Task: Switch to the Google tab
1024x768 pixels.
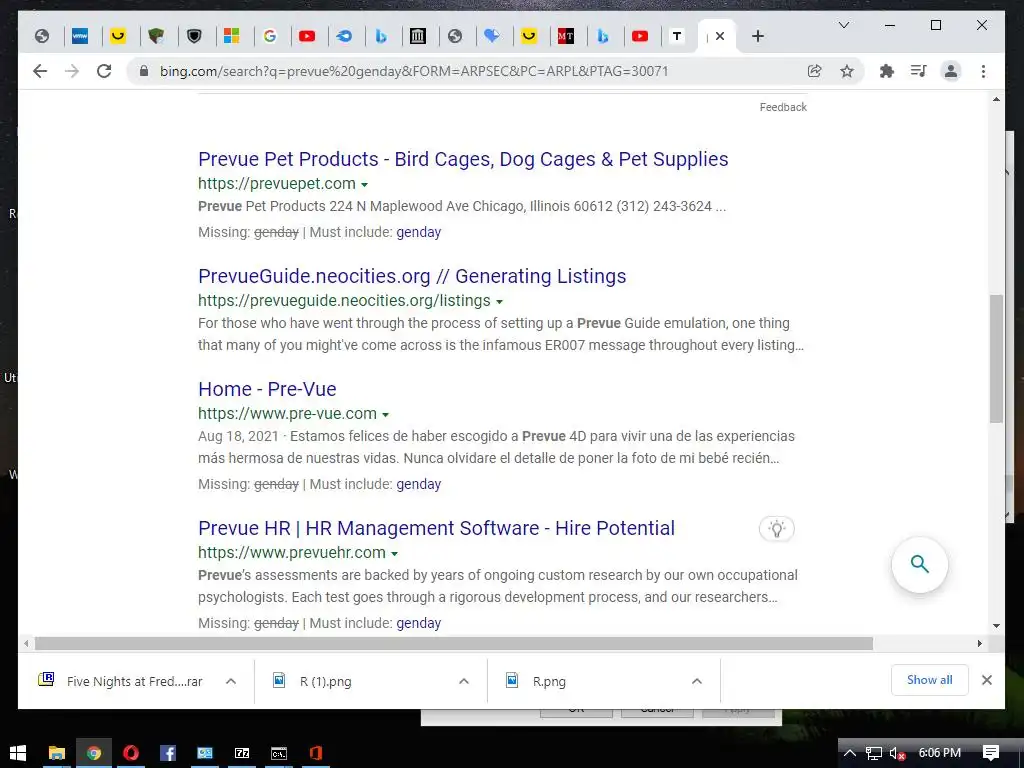Action: click(x=270, y=37)
